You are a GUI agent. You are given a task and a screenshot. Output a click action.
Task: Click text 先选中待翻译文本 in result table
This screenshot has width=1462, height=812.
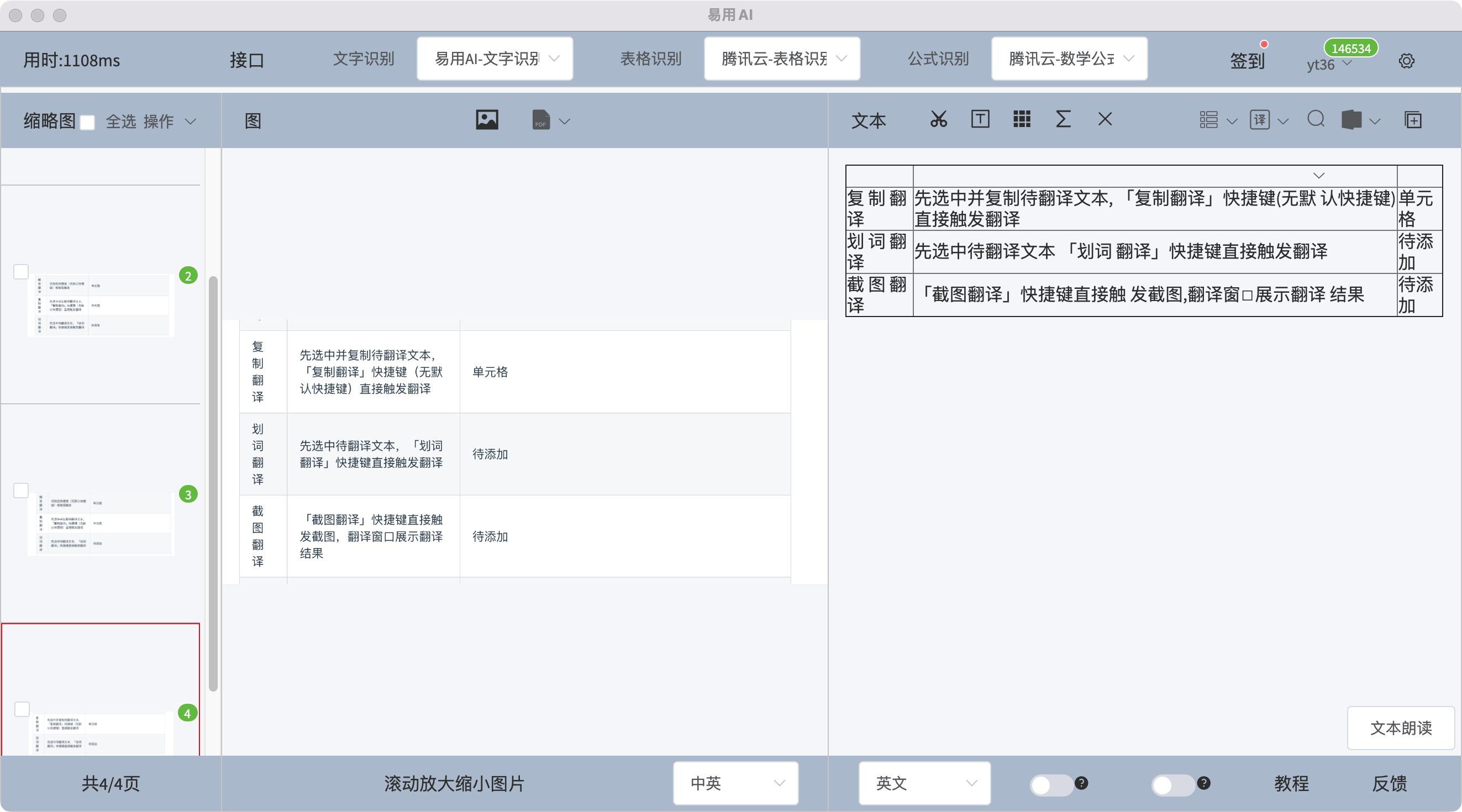[x=984, y=251]
